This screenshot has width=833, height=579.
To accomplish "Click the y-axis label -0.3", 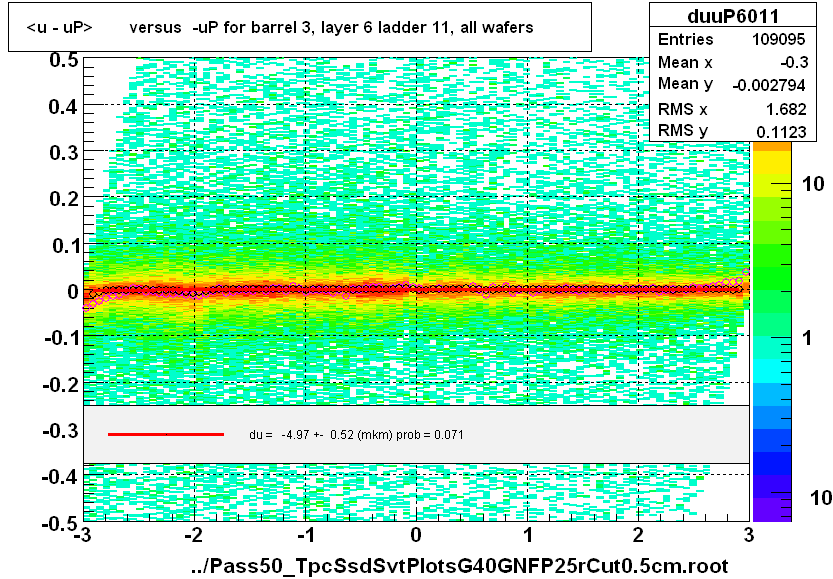I will [x=60, y=430].
